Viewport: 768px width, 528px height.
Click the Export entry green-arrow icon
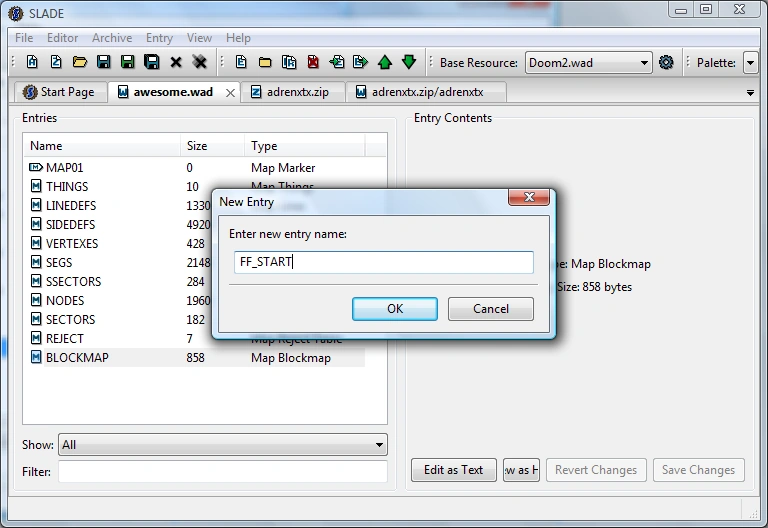pos(360,62)
